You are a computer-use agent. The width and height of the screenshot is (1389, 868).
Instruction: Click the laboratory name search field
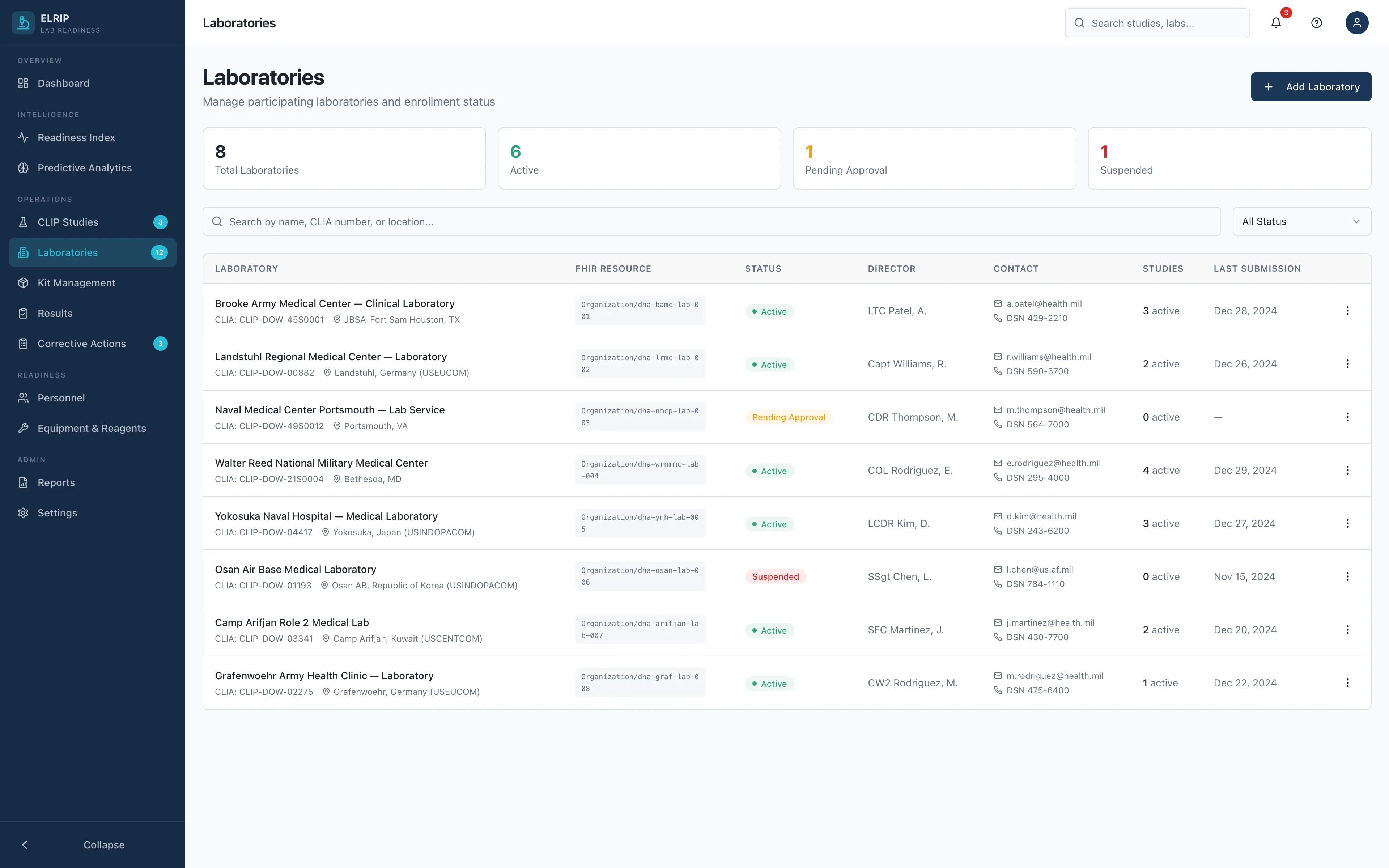(x=712, y=222)
